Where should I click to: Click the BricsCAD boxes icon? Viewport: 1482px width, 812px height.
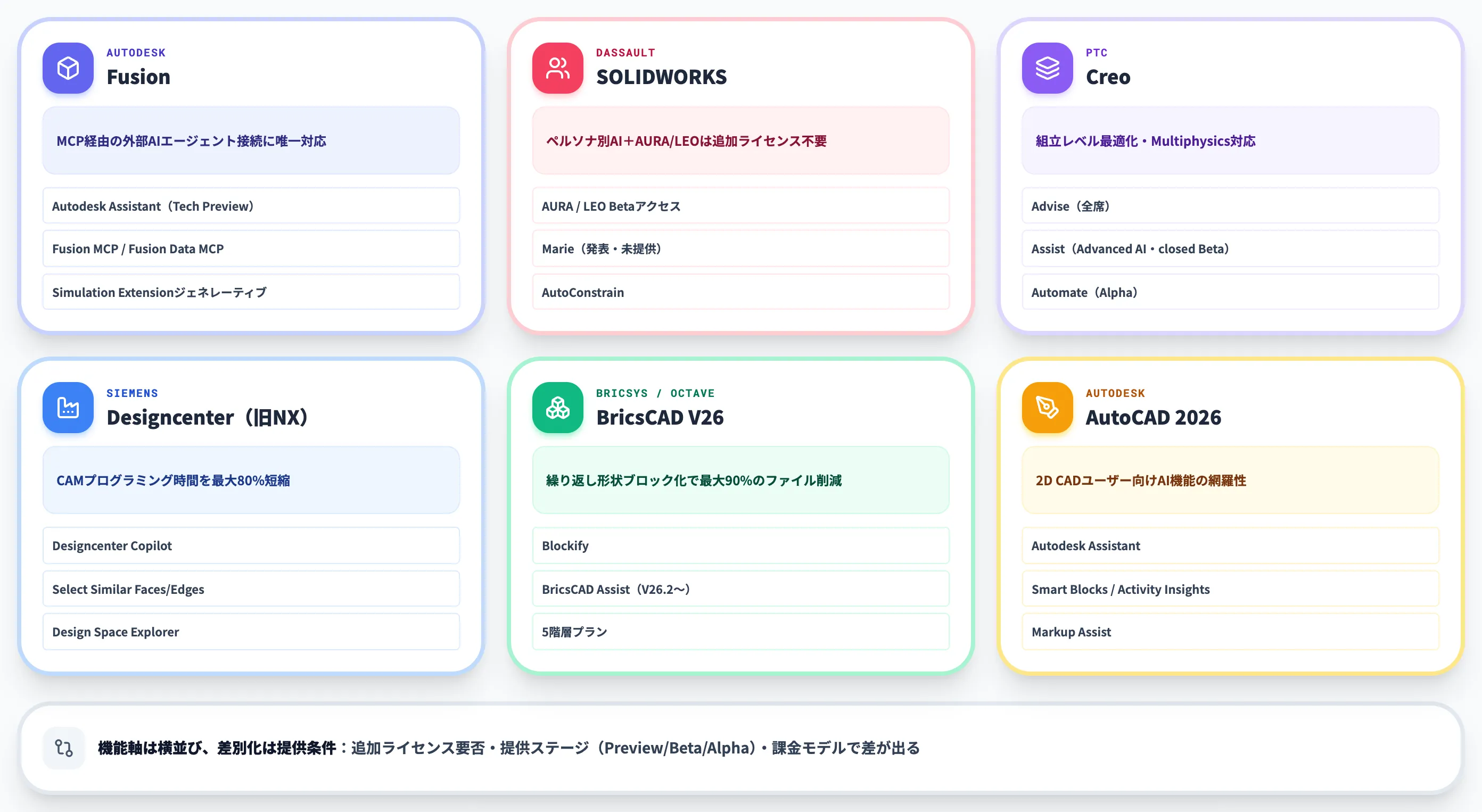[557, 408]
